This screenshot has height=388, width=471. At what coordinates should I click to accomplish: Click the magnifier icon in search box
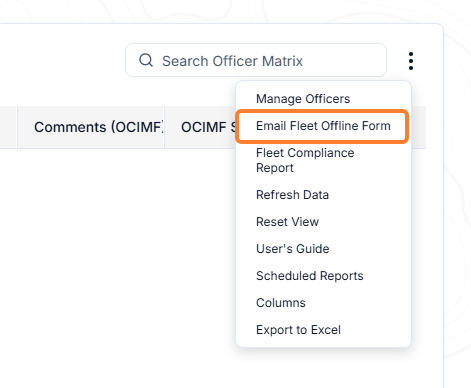146,60
